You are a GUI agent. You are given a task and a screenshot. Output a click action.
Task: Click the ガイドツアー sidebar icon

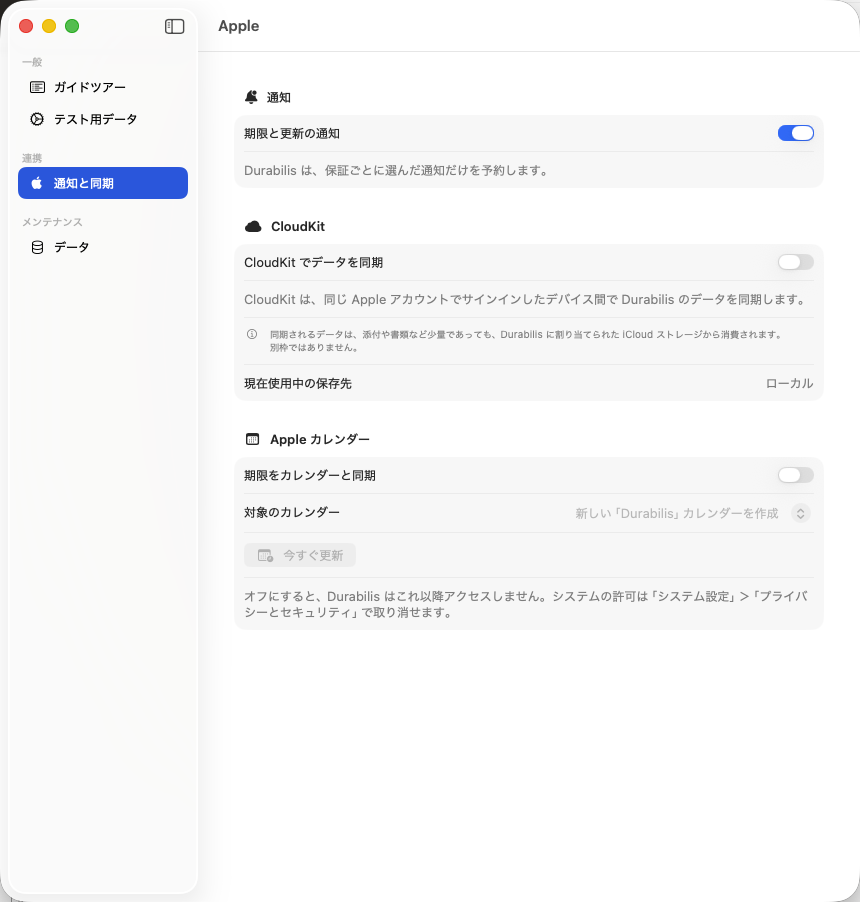37,87
